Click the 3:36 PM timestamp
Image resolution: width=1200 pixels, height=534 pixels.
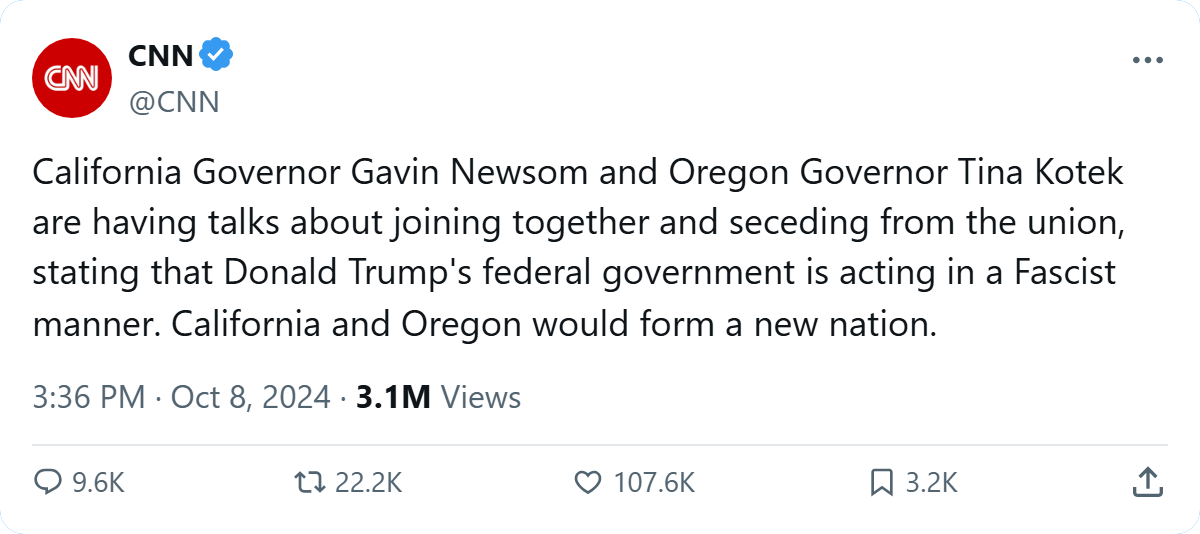89,397
